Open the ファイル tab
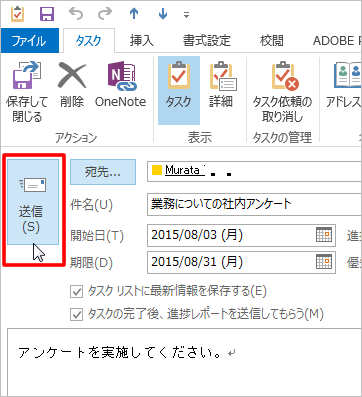Screen dimensions: 362x397 click(x=29, y=41)
